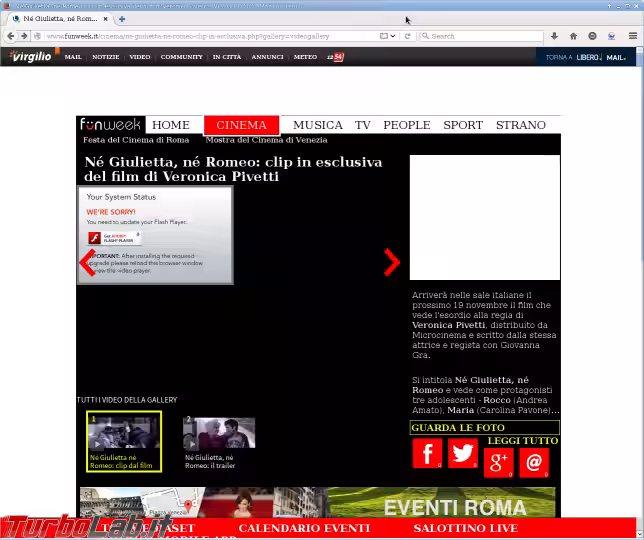Click the LEGGI TUTTO link
The width and height of the screenshot is (644, 540).
(523, 440)
